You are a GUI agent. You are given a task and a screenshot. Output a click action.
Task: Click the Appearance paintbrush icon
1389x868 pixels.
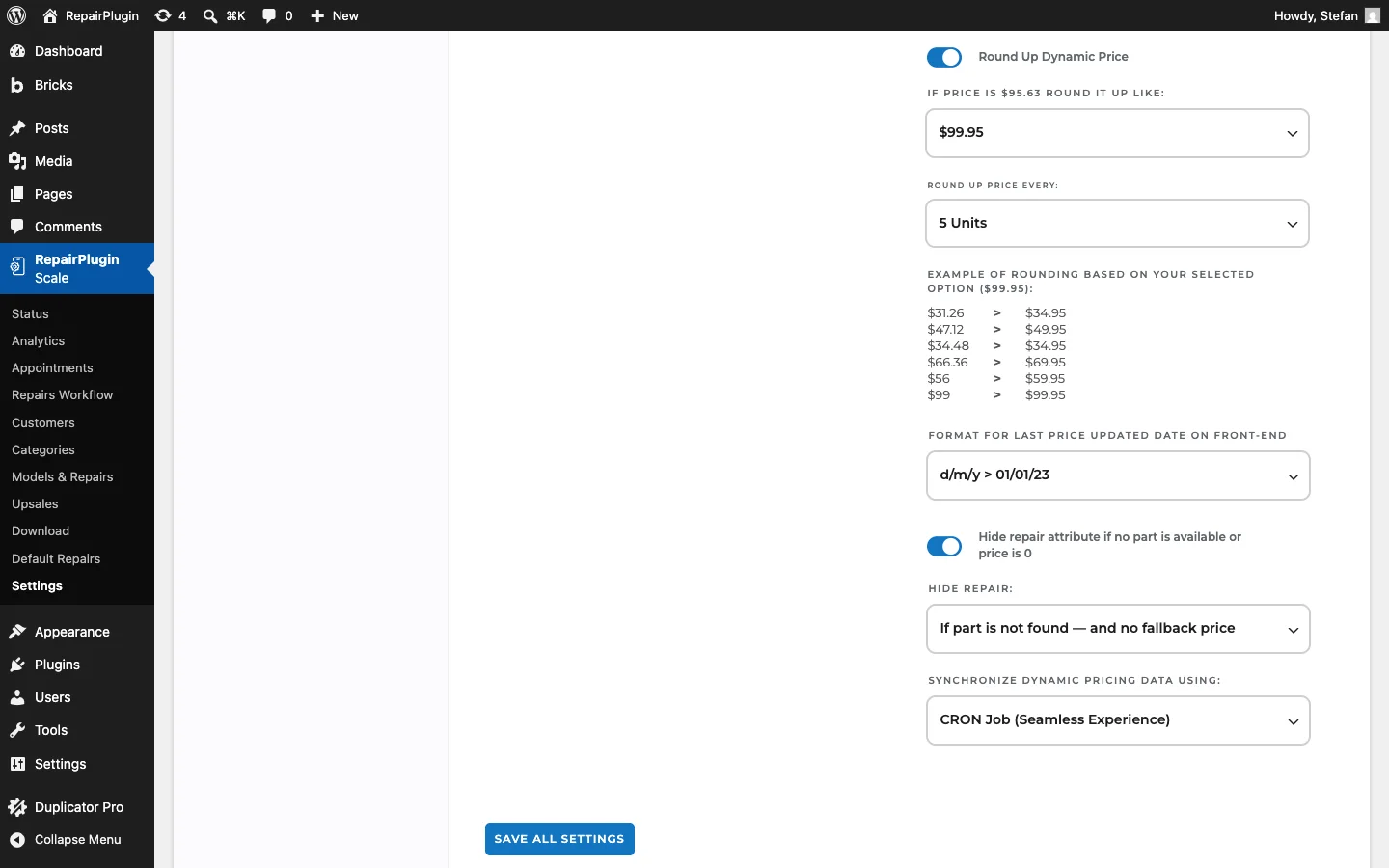click(x=17, y=632)
